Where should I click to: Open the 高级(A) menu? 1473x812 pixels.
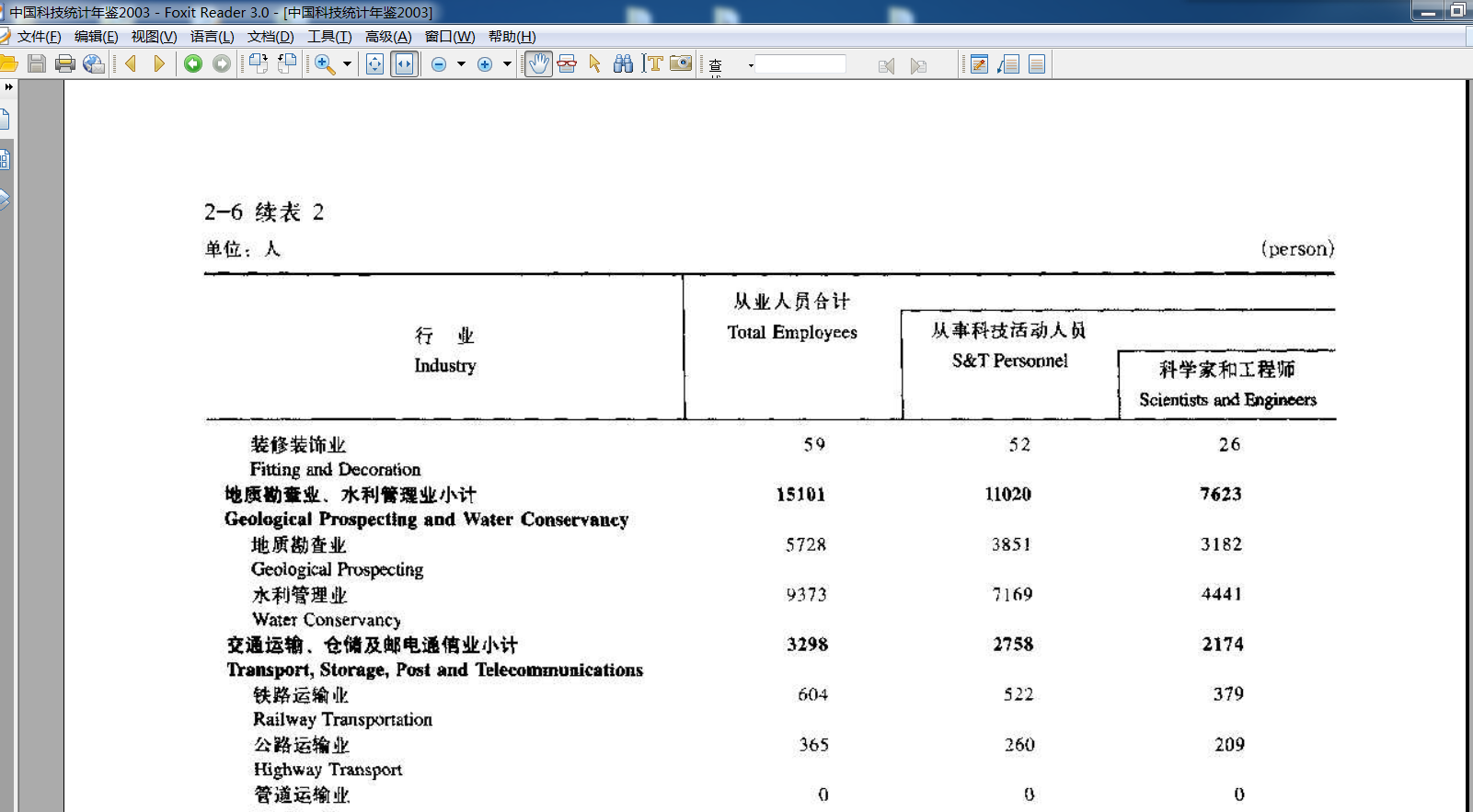(x=388, y=37)
